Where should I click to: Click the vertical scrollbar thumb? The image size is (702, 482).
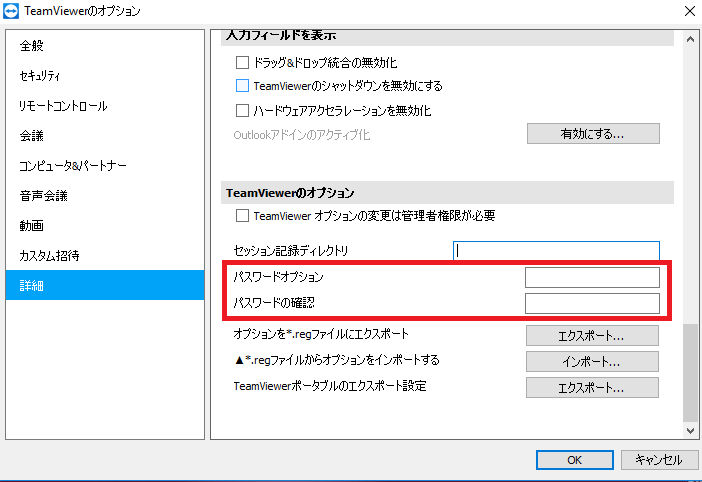click(x=690, y=373)
